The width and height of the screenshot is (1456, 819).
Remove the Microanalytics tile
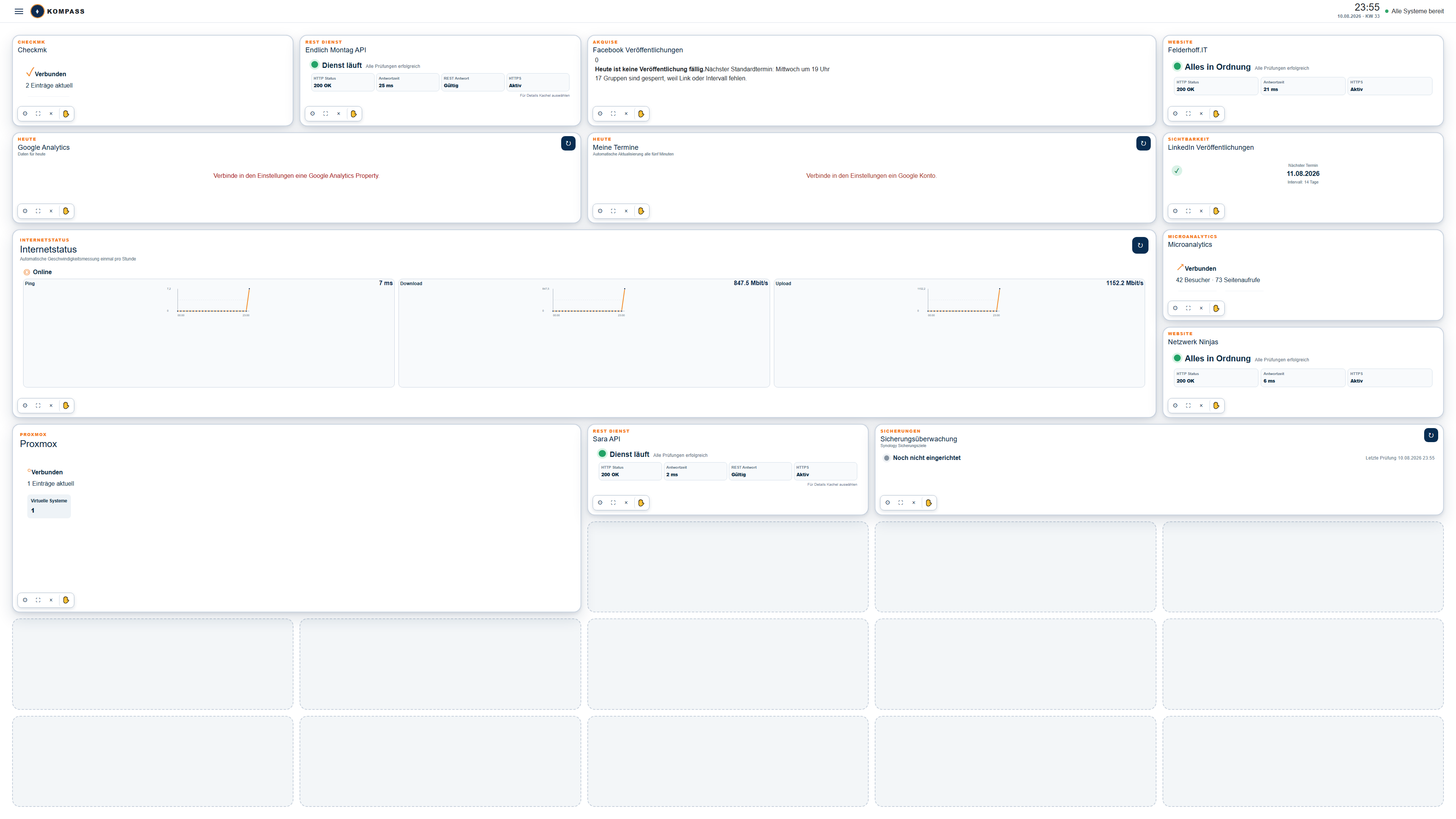[x=1201, y=308]
